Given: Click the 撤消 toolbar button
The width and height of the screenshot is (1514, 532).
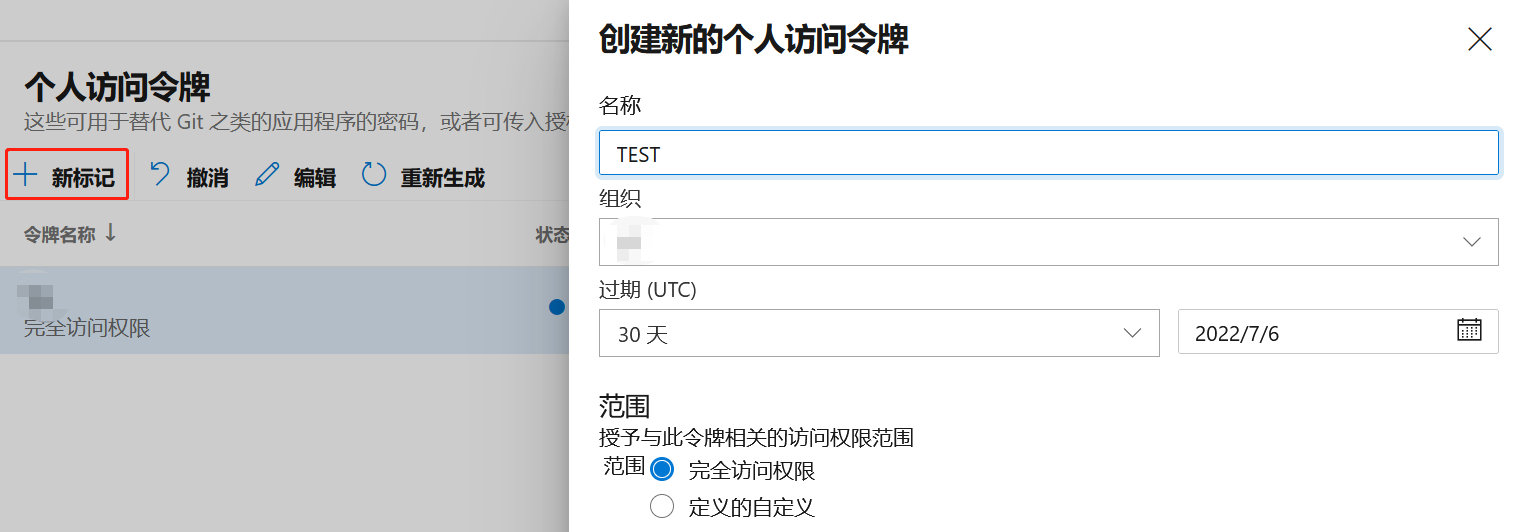Looking at the screenshot, I should pyautogui.click(x=189, y=177).
